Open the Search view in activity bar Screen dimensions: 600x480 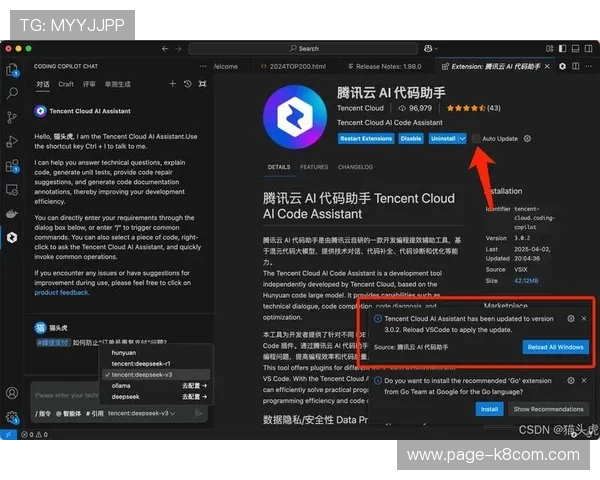12,93
